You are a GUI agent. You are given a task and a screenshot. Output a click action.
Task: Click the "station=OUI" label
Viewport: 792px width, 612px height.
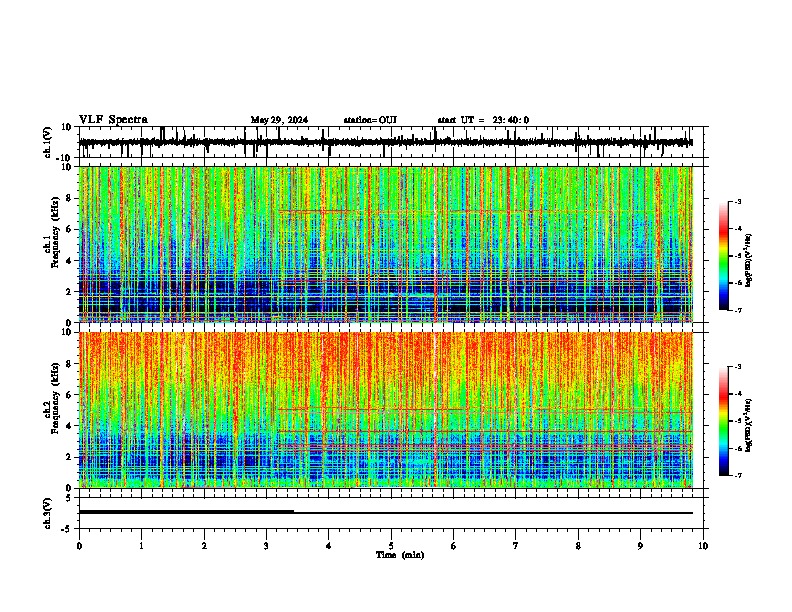pos(370,120)
